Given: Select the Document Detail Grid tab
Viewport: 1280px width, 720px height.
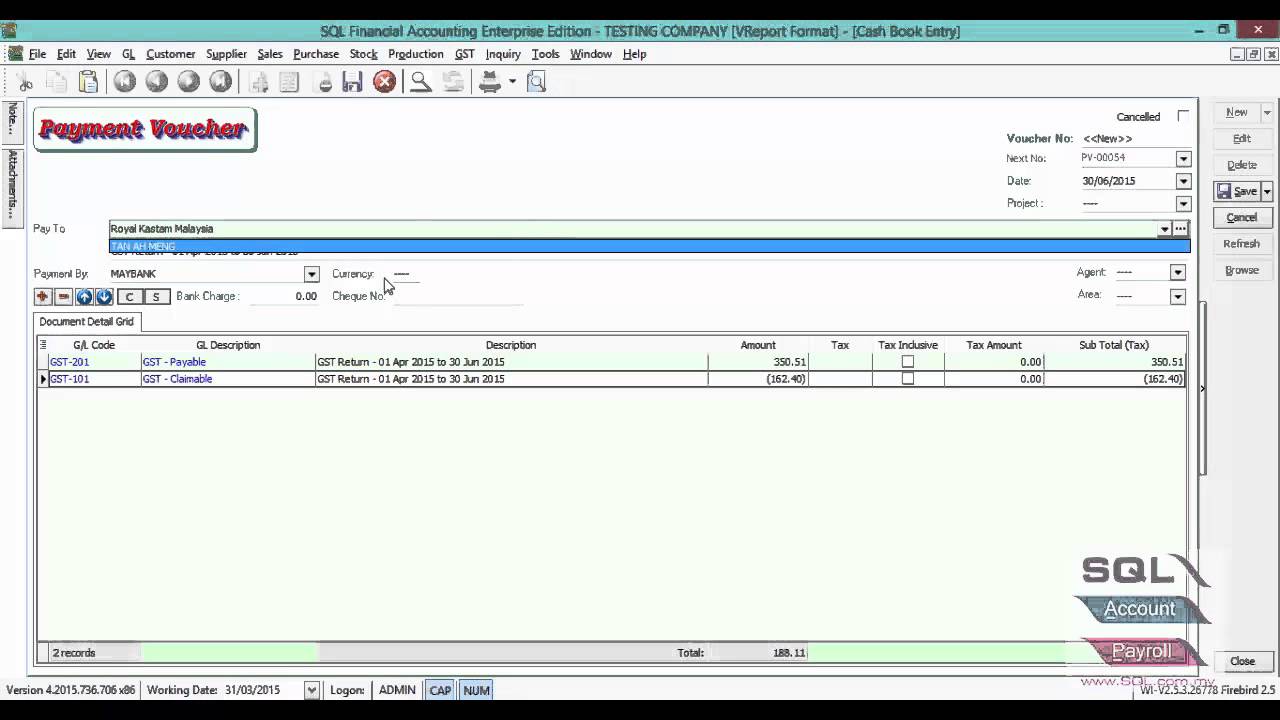Looking at the screenshot, I should point(86,322).
